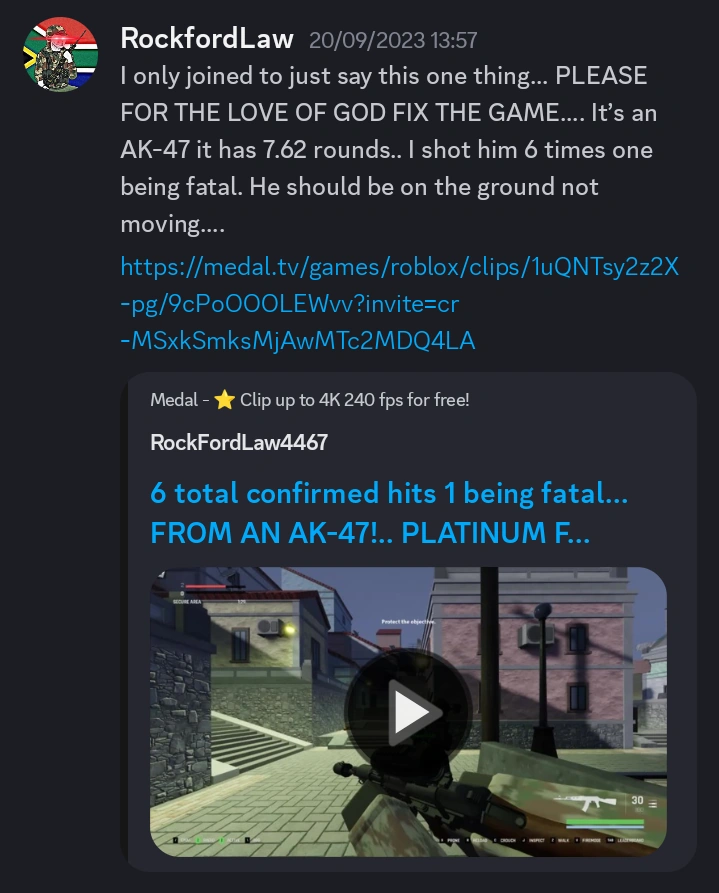Click the gold star emoji in embed header

[224, 400]
